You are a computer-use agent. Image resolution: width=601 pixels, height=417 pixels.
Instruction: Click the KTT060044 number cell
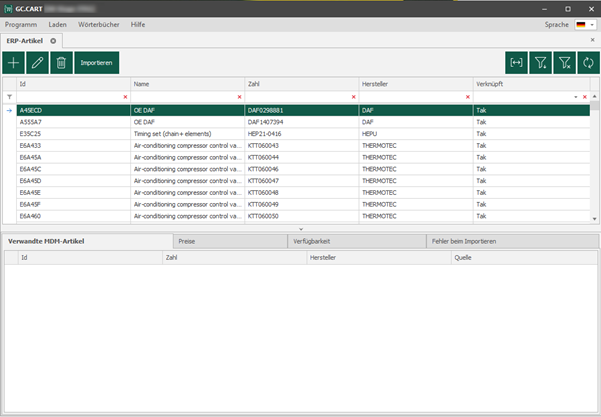[x=302, y=158]
